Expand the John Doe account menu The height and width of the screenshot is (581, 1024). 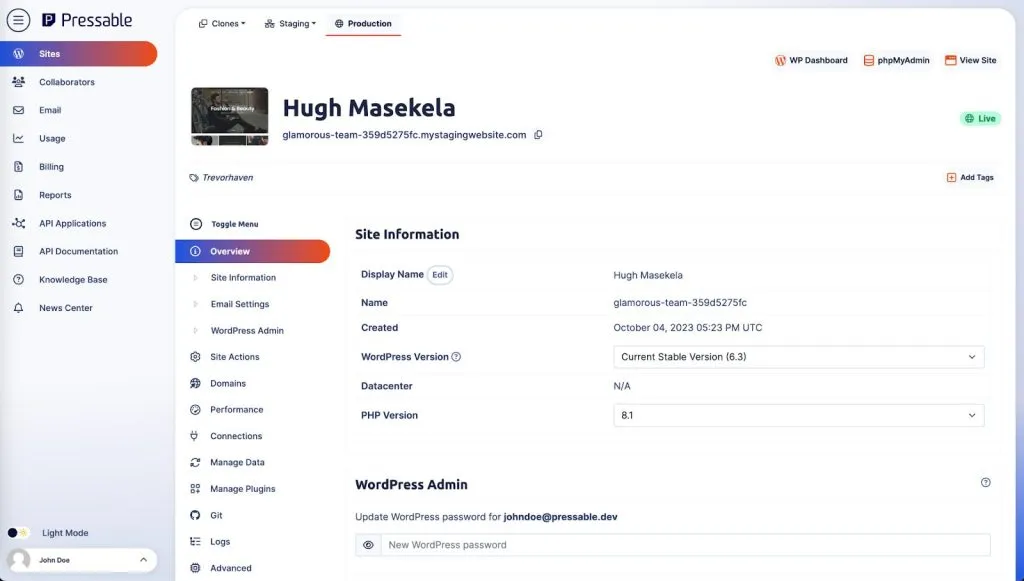pyautogui.click(x=143, y=559)
